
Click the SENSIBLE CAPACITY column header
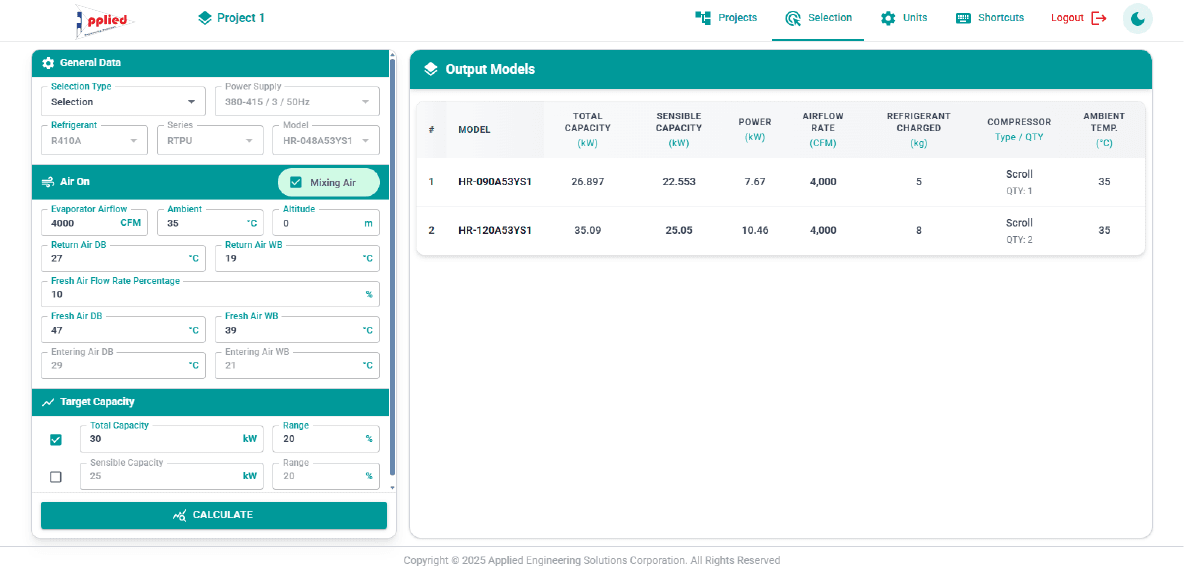click(679, 129)
